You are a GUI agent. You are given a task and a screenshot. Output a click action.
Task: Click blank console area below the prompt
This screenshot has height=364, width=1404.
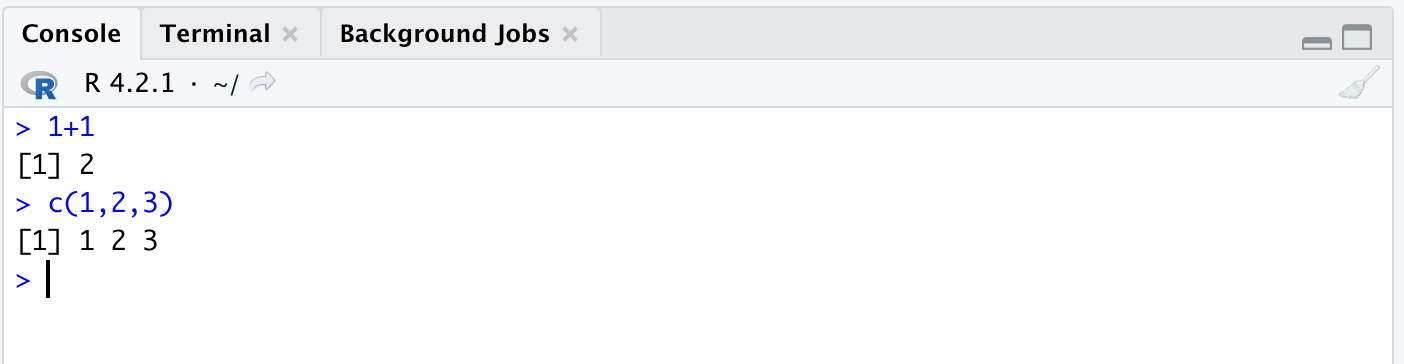click(x=700, y=332)
